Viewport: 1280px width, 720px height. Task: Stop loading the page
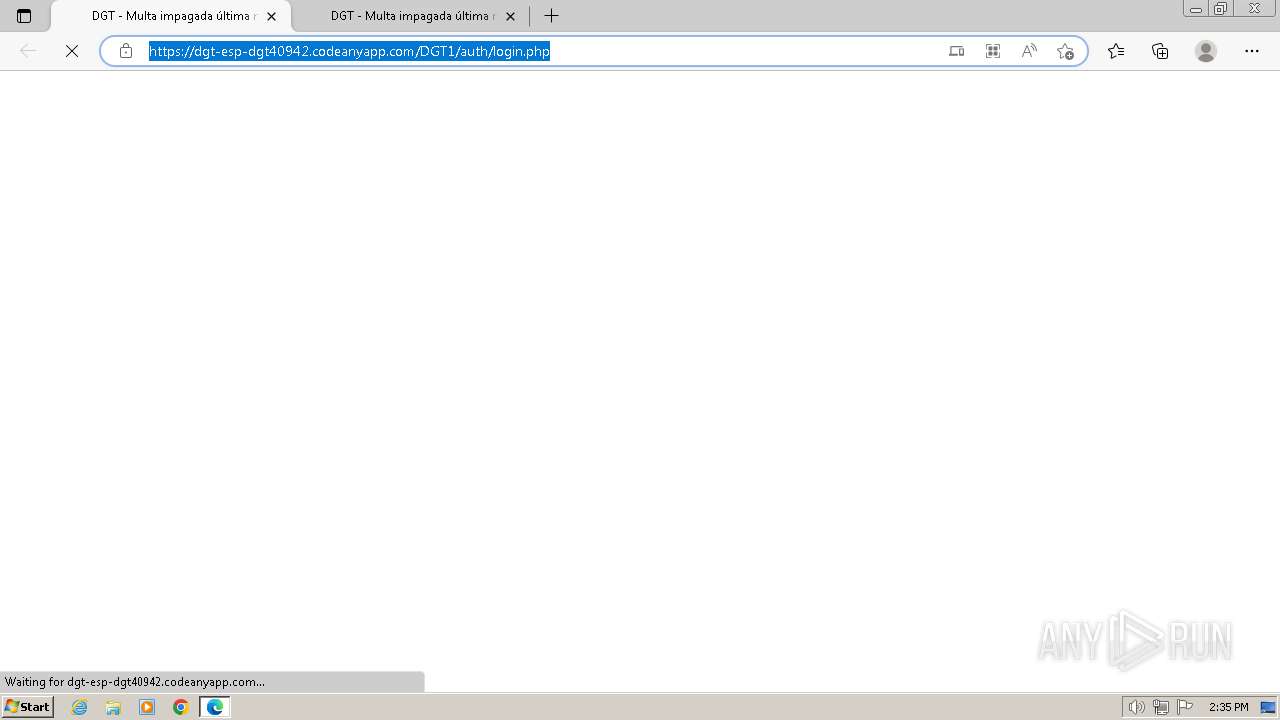pos(72,51)
